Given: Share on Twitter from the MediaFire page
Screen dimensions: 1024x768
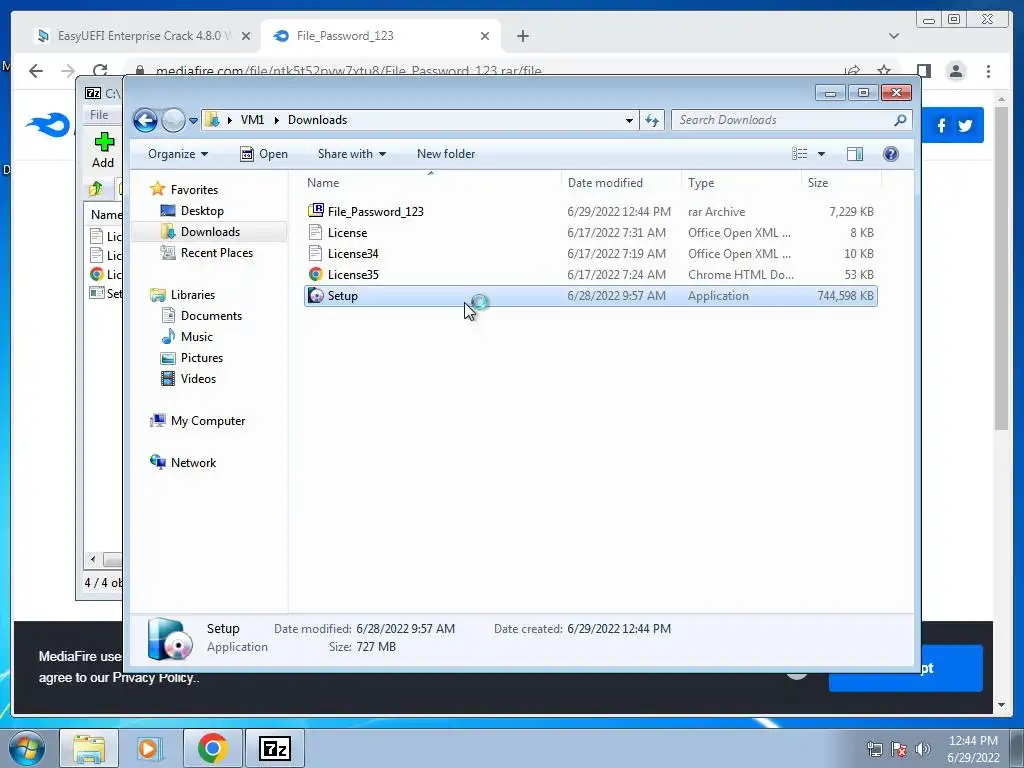Looking at the screenshot, I should coord(966,126).
